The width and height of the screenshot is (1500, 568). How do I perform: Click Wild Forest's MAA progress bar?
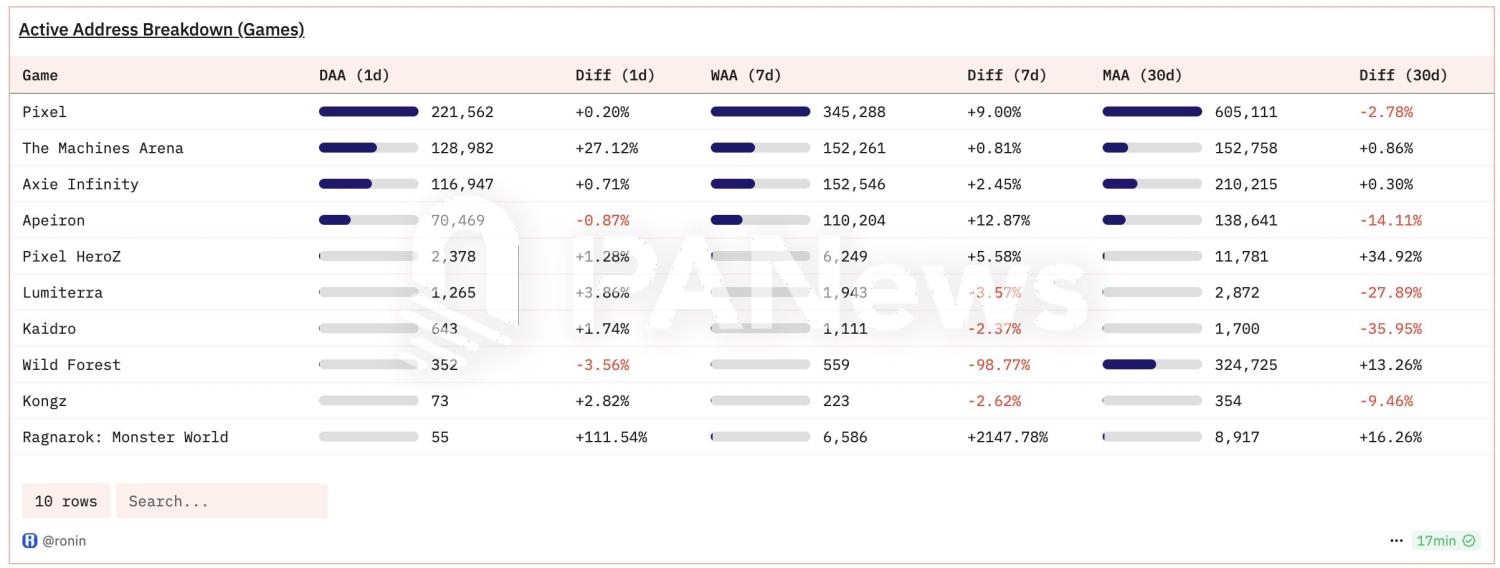click(x=1152, y=365)
